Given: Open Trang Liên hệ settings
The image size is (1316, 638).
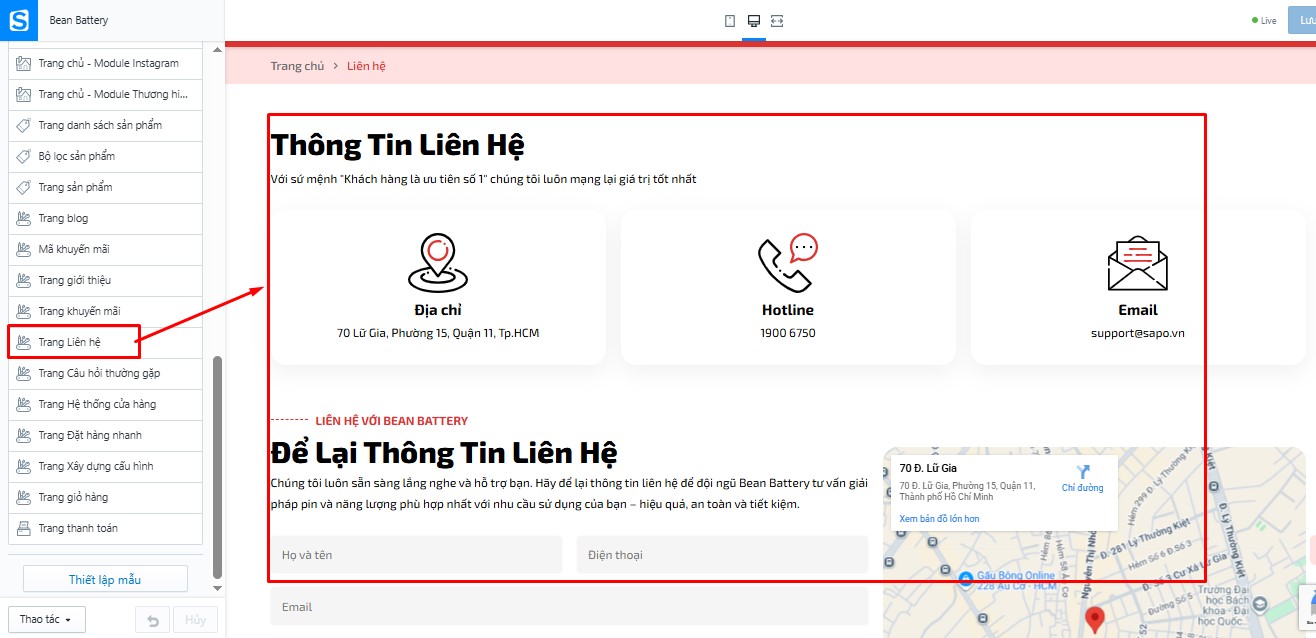Looking at the screenshot, I should (105, 342).
